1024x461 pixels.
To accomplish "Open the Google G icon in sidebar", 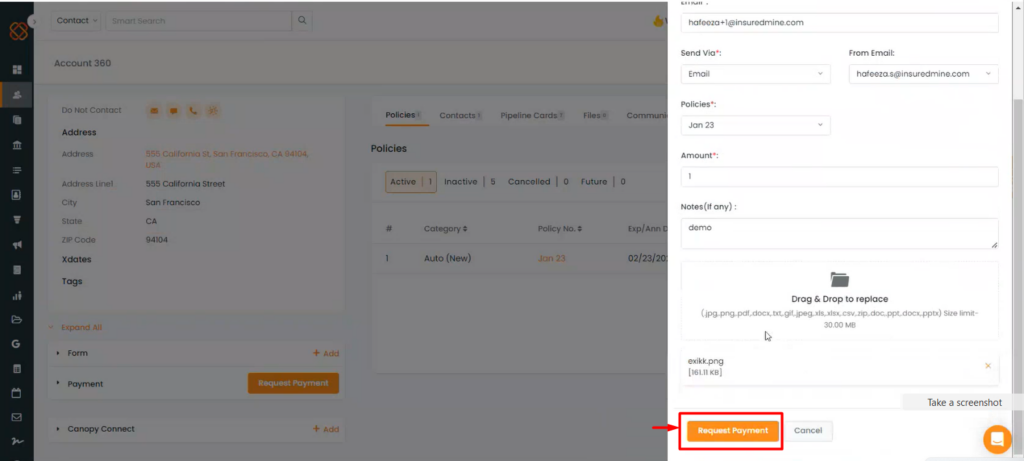I will 17,344.
